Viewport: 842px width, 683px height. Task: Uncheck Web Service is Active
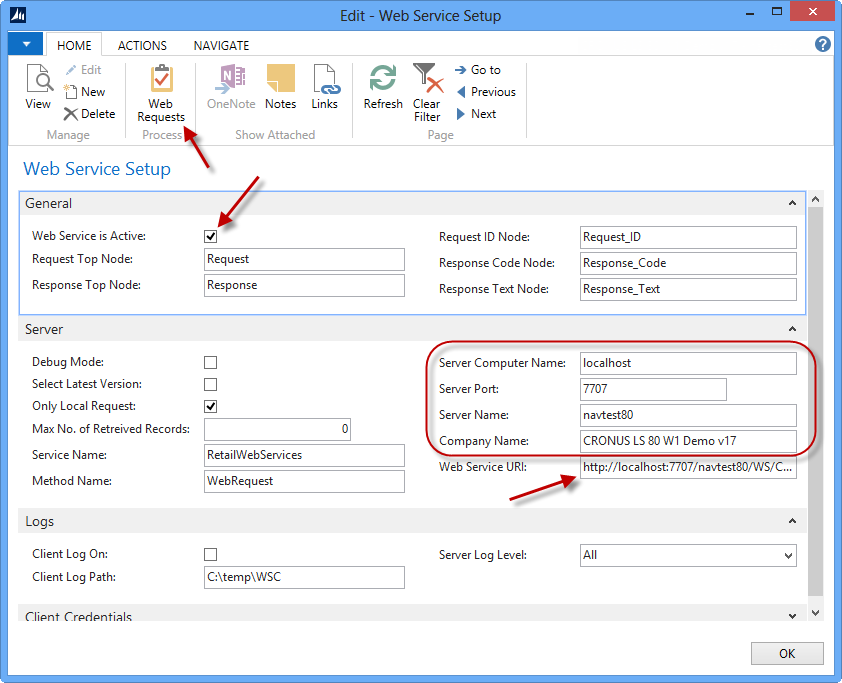211,237
